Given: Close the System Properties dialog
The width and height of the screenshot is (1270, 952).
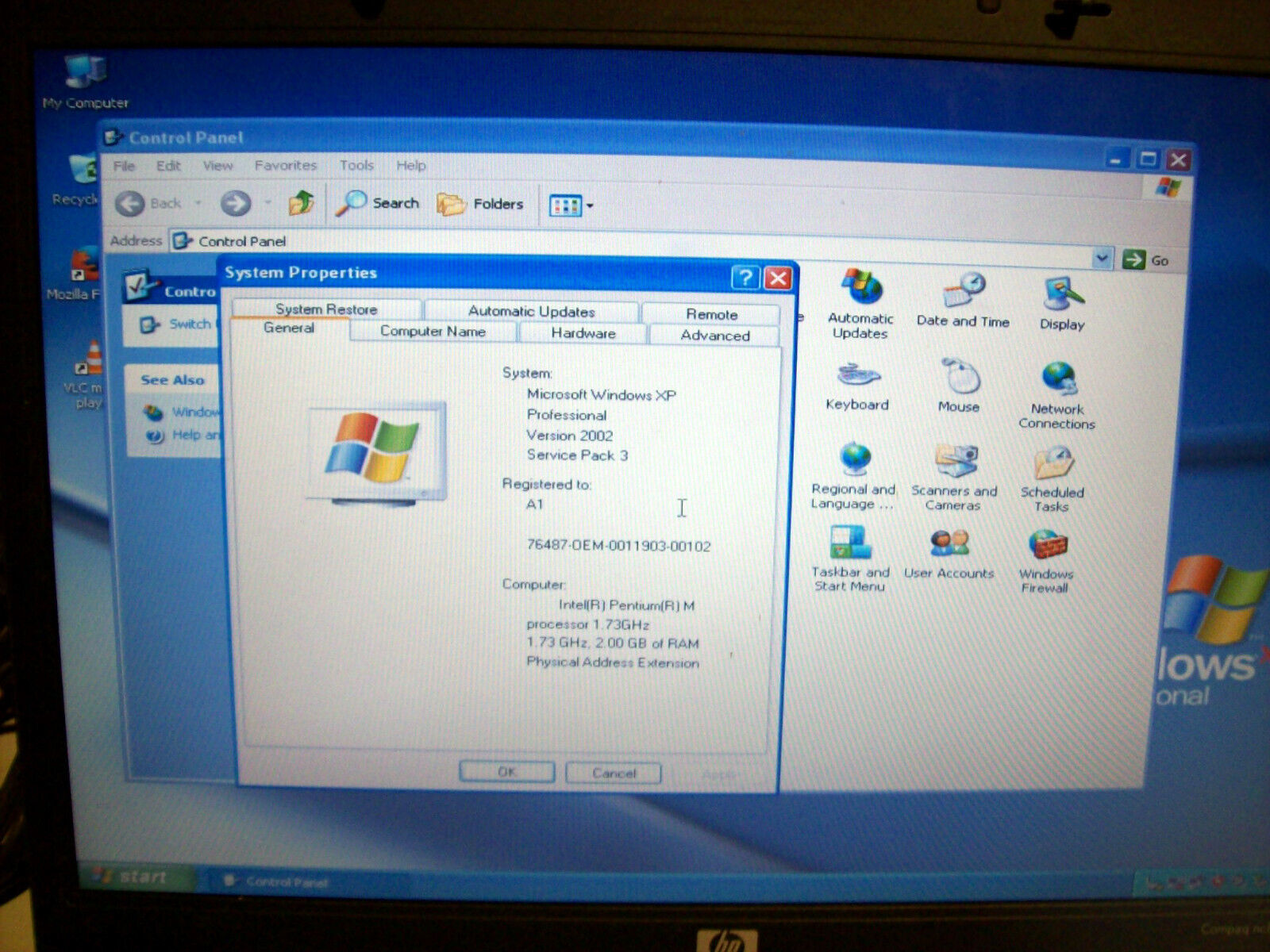Looking at the screenshot, I should (x=778, y=278).
